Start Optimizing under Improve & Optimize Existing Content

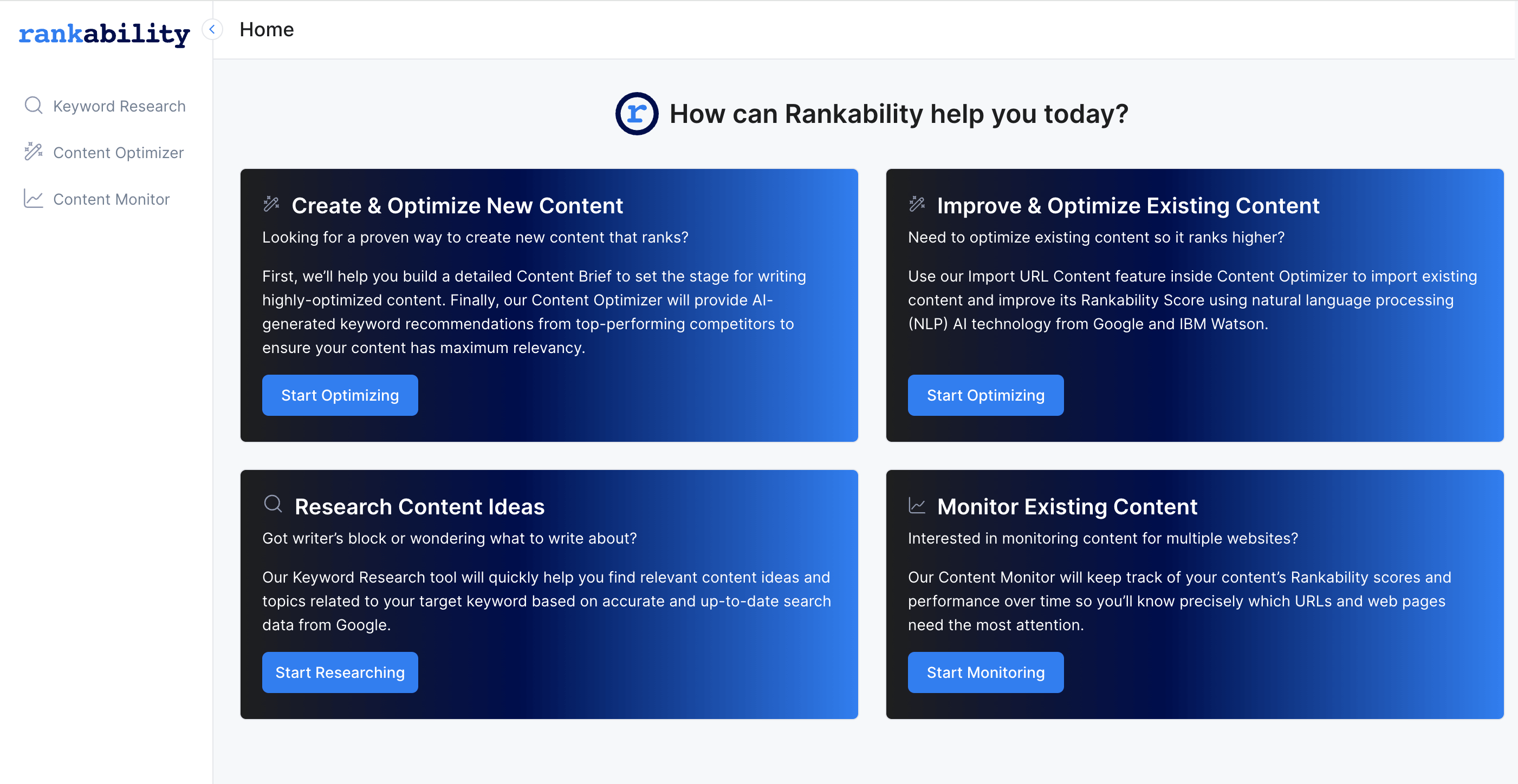click(x=985, y=395)
